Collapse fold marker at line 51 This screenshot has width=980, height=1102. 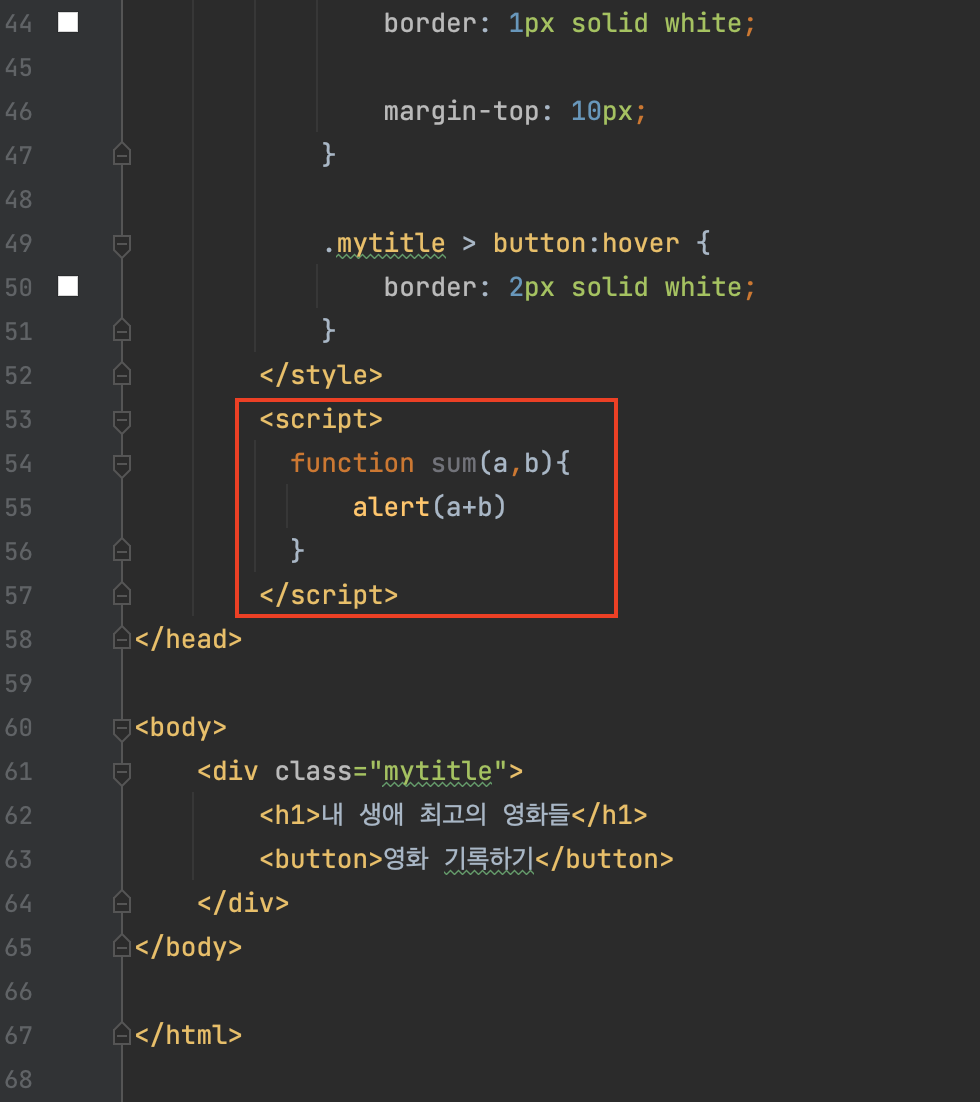point(122,331)
